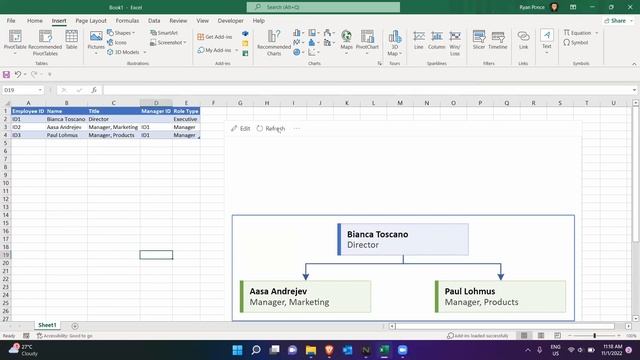Viewport: 640px width, 360px height.
Task: Click the Accessibility status bar message
Action: [x=64, y=336]
